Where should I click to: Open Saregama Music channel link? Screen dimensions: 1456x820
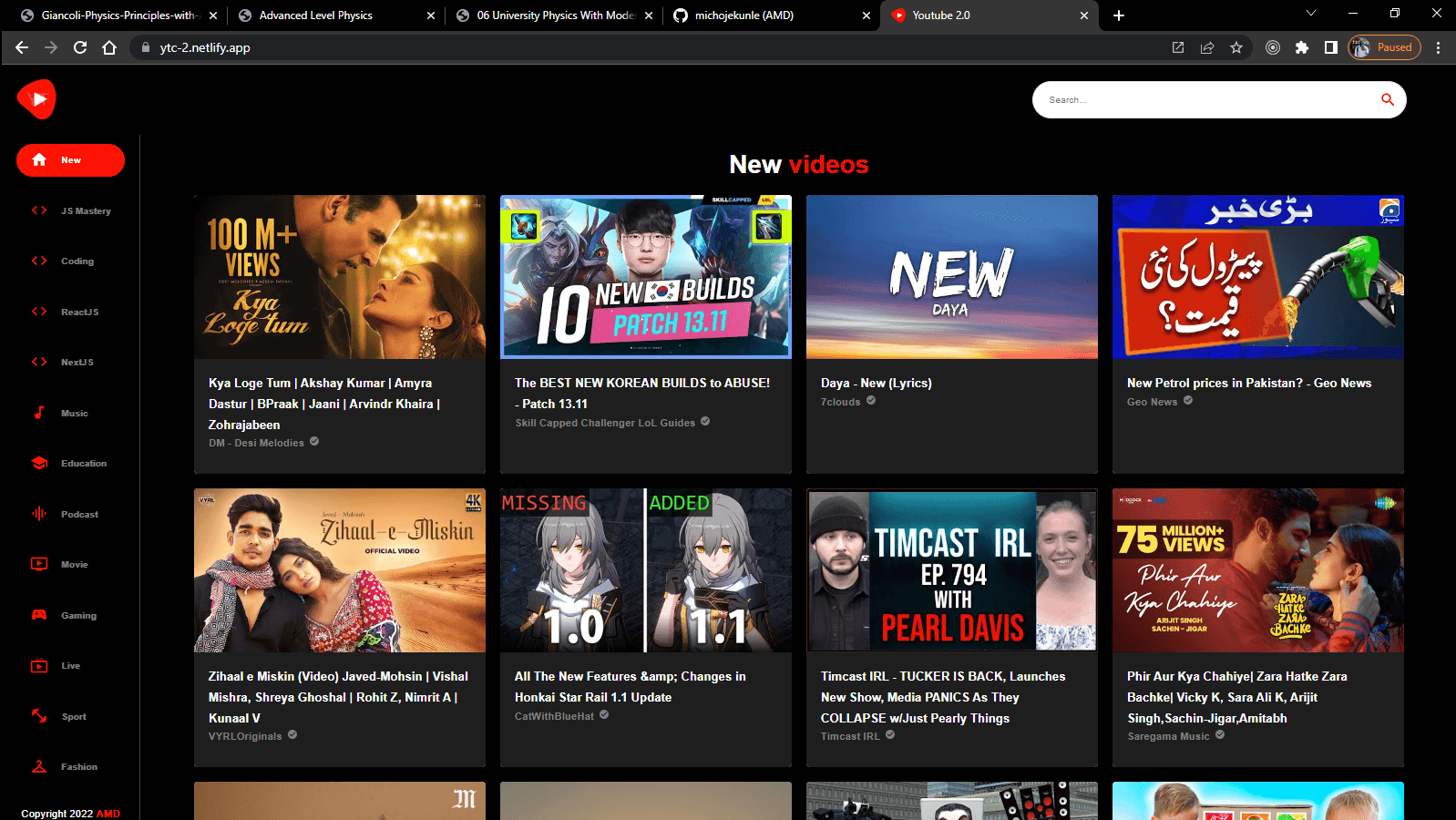[1168, 736]
